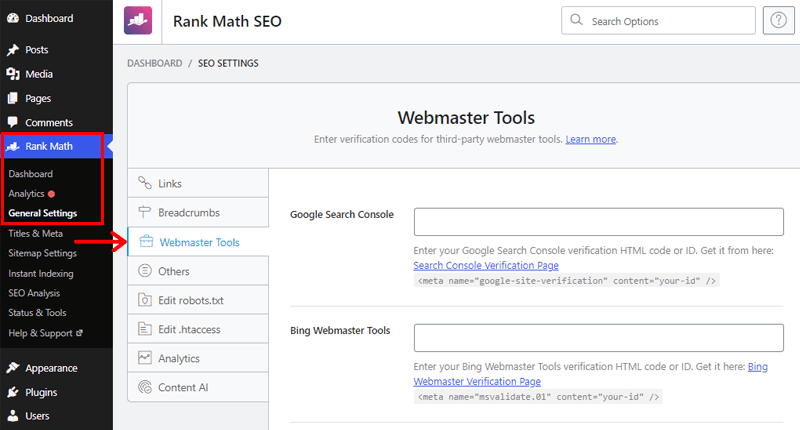This screenshot has height=430, width=800.
Task: Switch to the Others tab
Action: 198,271
